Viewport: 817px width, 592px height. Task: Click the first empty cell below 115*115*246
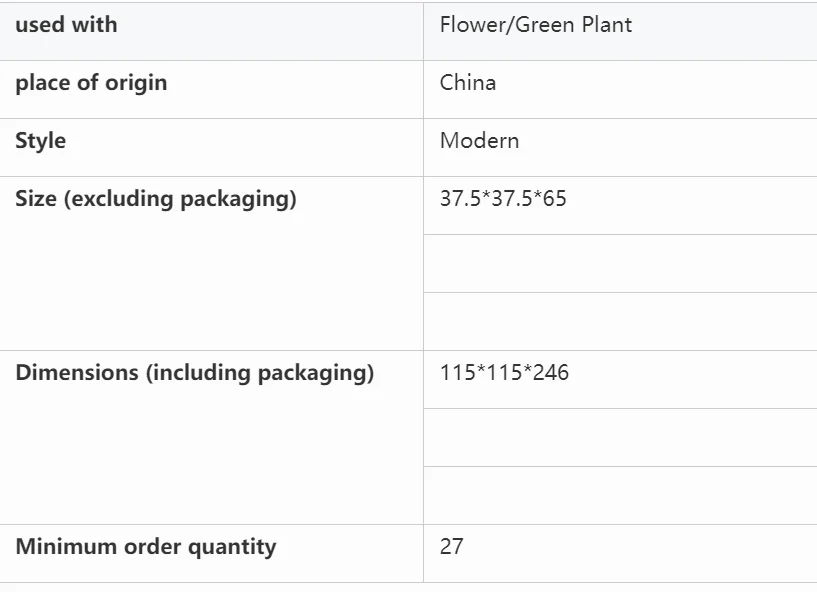(620, 438)
